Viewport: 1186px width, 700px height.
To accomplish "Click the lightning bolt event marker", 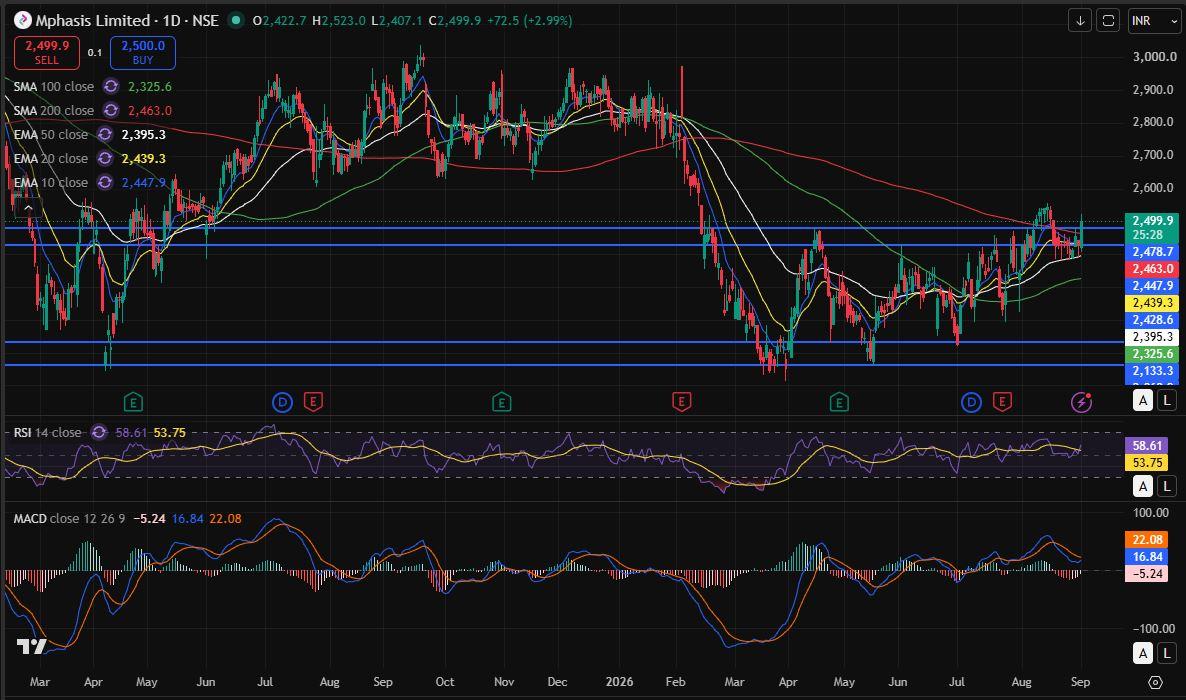I will pyautogui.click(x=1082, y=402).
